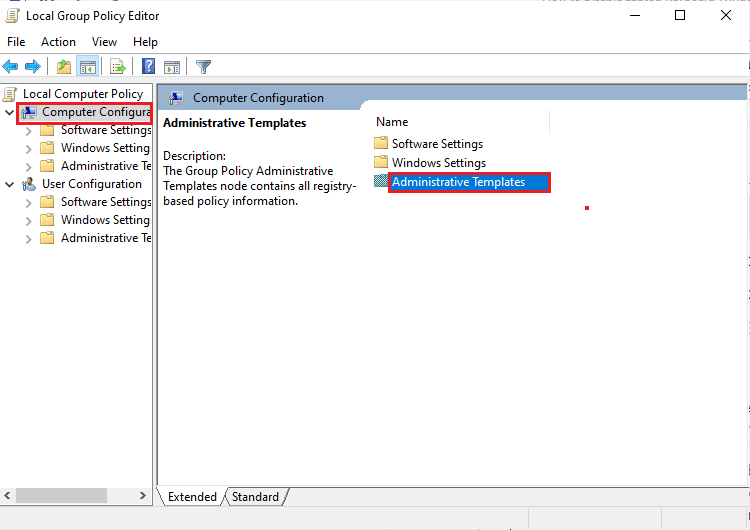Select Administrative Templates under User Configuration tree
Viewport: 750px width, 530px height.
(x=106, y=238)
